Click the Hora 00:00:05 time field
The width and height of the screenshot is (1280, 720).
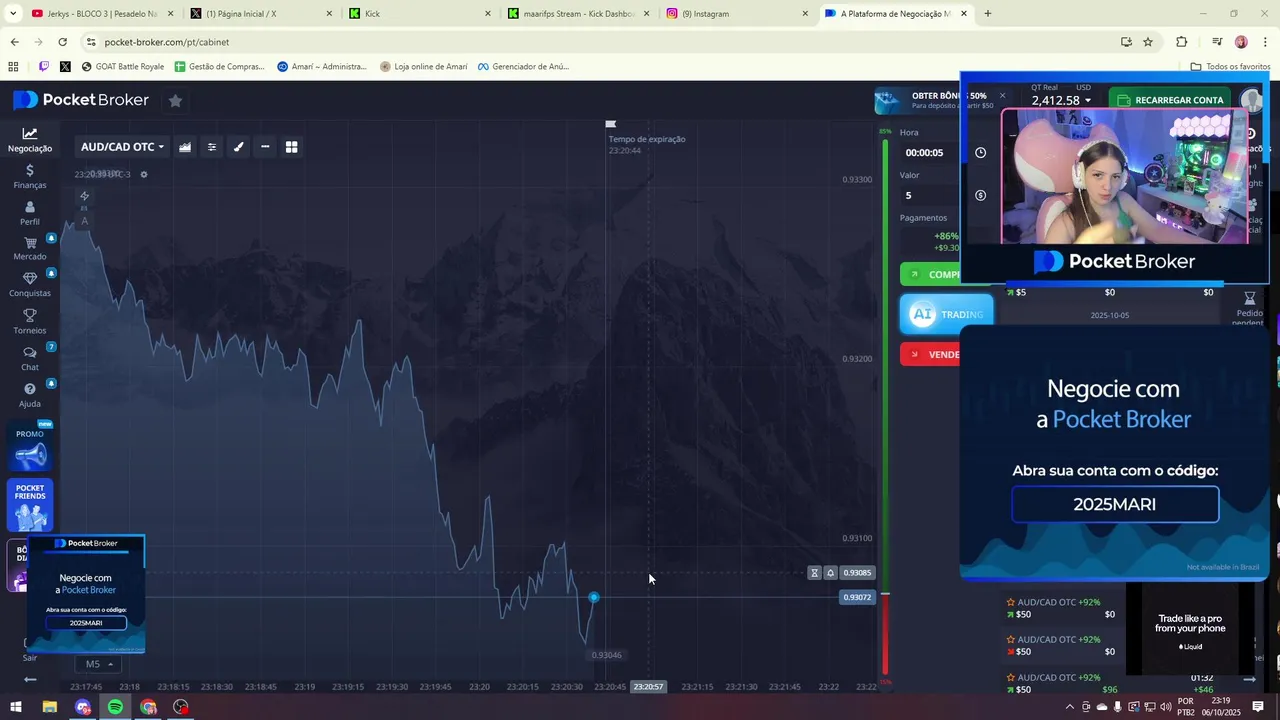coord(928,153)
